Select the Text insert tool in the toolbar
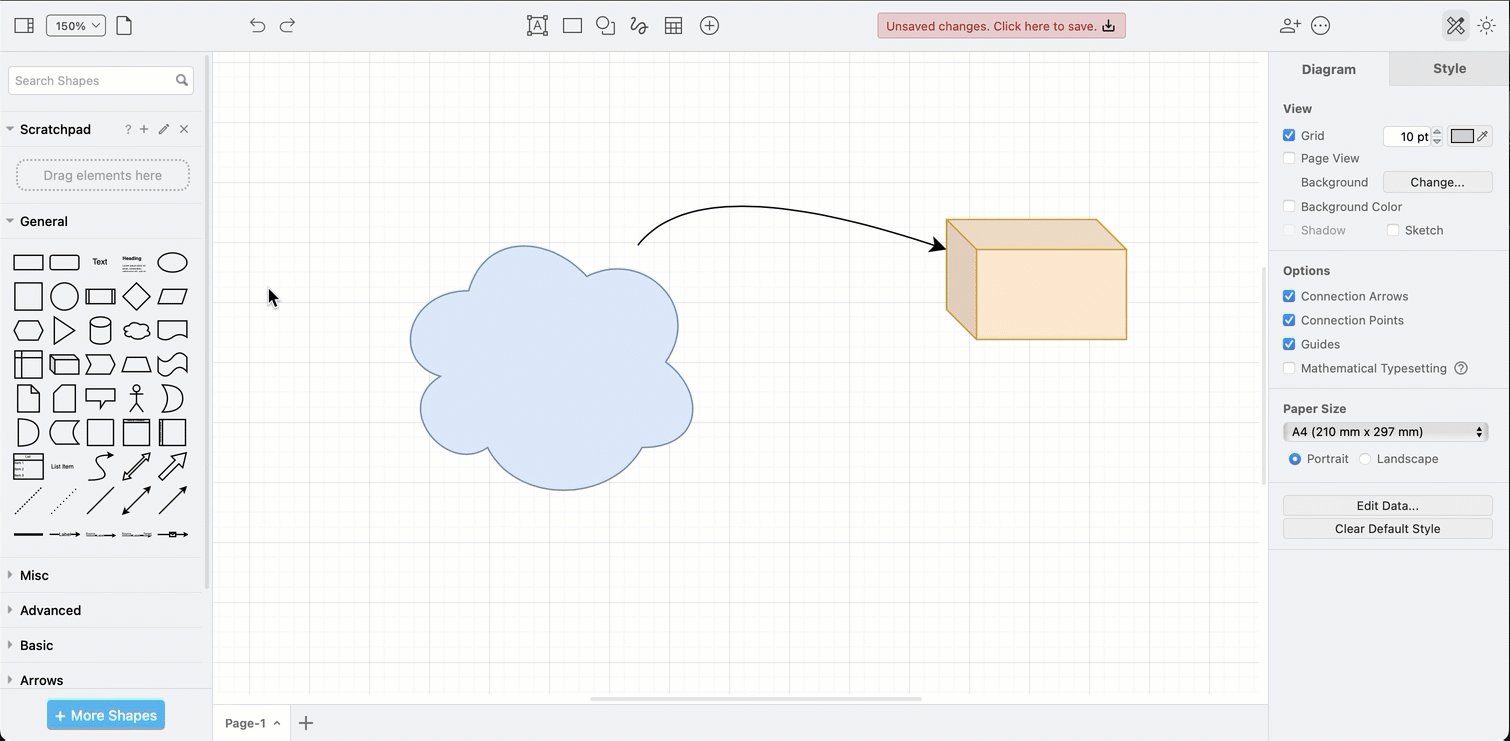 point(537,25)
